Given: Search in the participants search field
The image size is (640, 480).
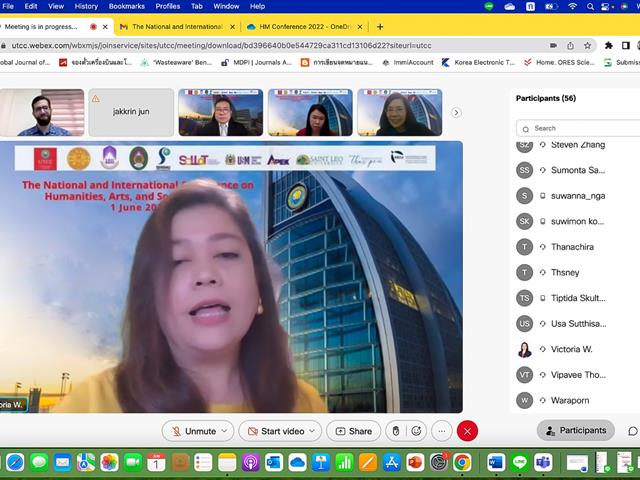Looking at the screenshot, I should pos(578,128).
